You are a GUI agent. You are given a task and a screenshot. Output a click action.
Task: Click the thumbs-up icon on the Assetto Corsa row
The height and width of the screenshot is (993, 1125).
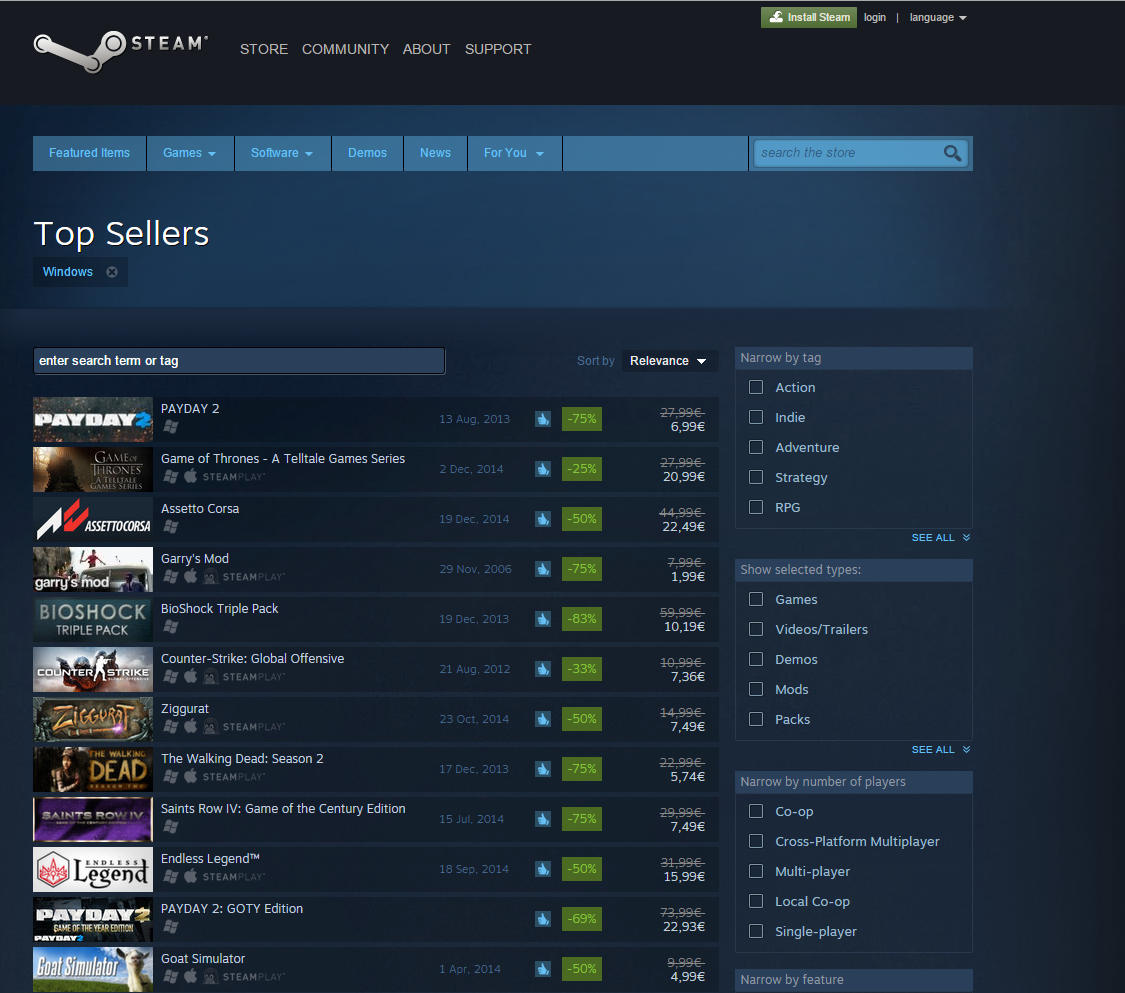tap(543, 519)
